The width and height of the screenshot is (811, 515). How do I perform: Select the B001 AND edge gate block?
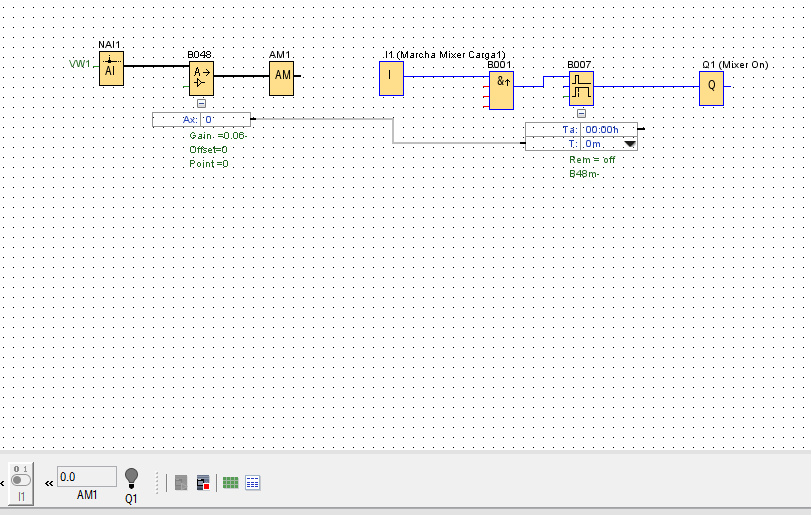[x=502, y=90]
